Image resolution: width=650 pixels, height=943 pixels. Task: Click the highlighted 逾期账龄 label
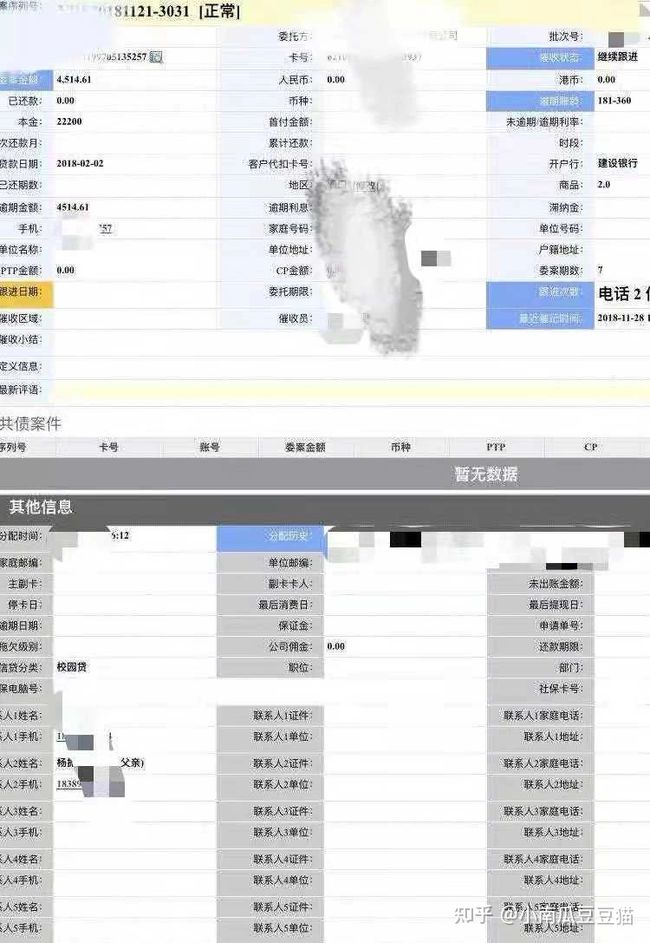click(540, 101)
